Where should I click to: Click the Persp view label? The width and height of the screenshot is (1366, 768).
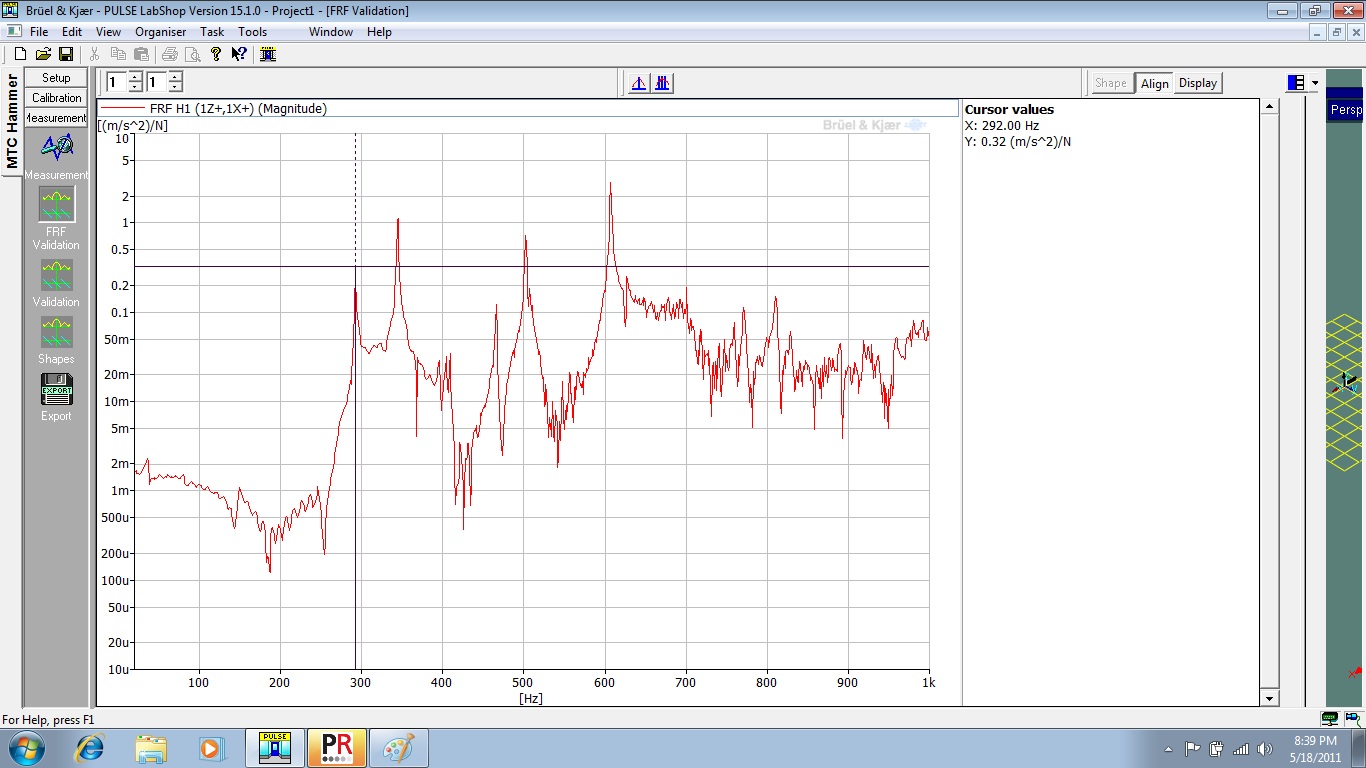tap(1346, 110)
